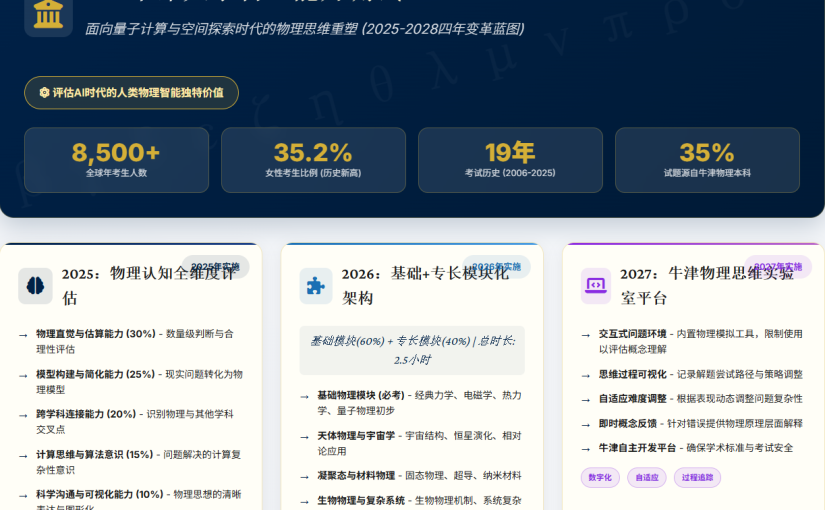Click the atom icon in AI evaluation badge
Image resolution: width=825 pixels, height=510 pixels.
point(44,93)
